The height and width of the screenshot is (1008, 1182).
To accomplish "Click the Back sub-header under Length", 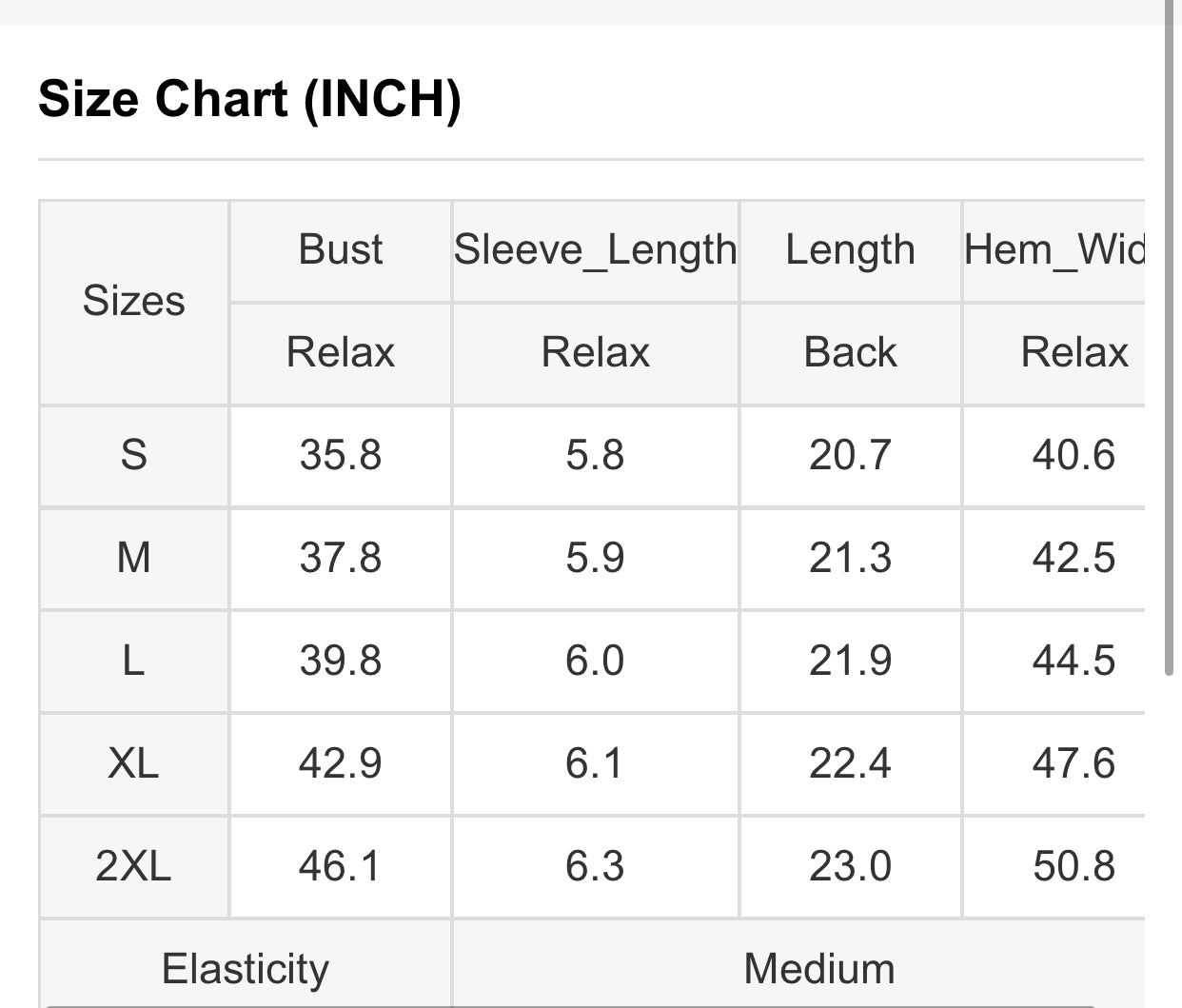I will coord(850,353).
